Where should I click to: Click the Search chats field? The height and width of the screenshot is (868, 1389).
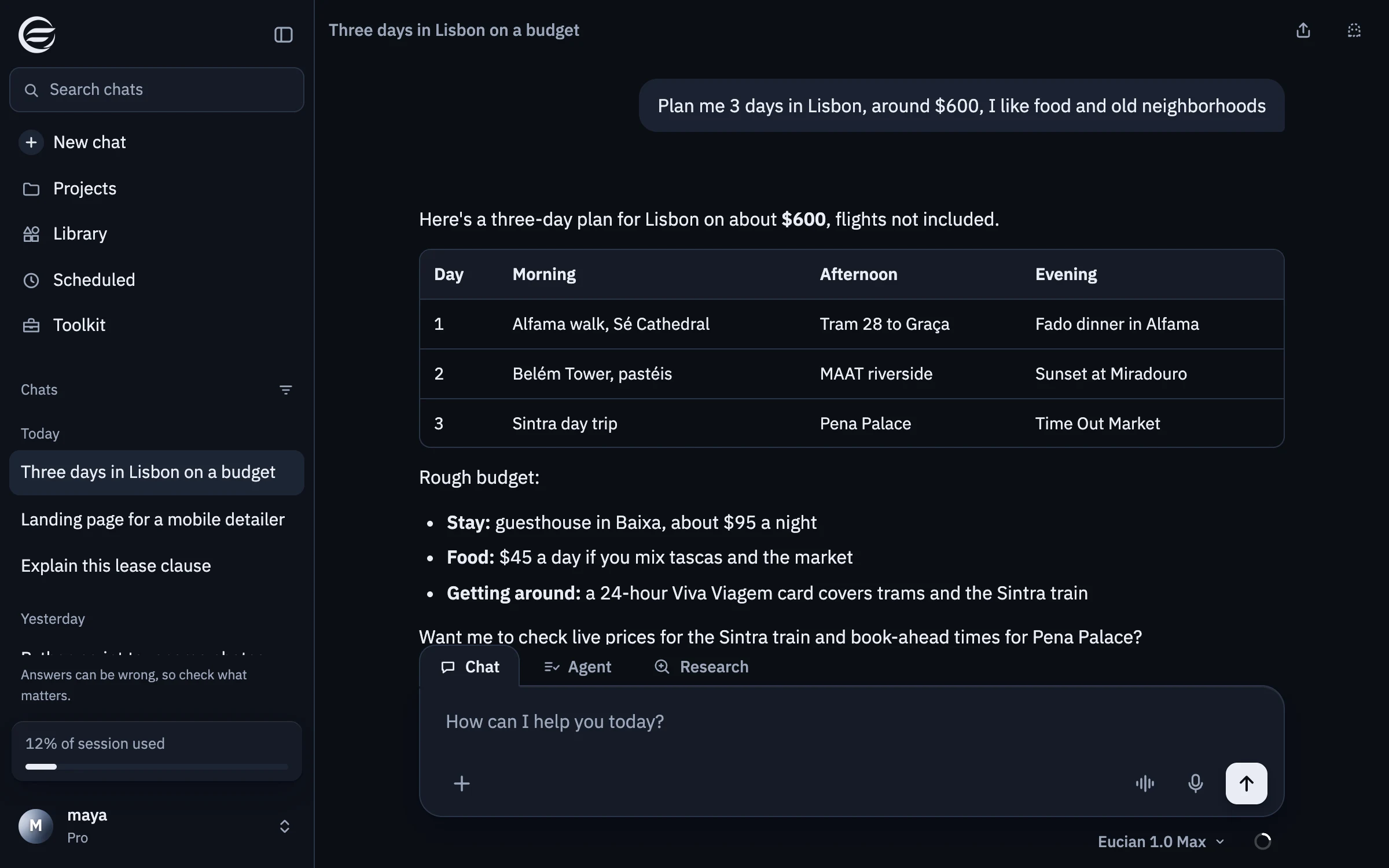pos(157,90)
